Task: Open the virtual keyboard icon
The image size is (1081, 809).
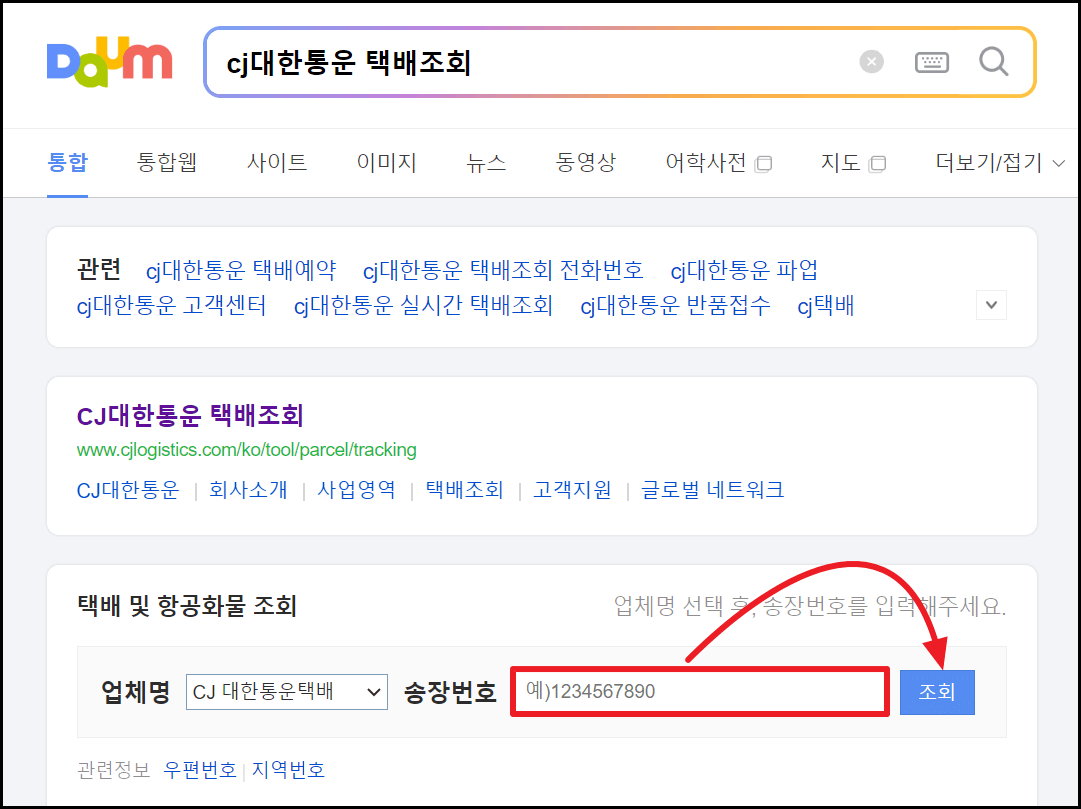Action: click(x=931, y=62)
